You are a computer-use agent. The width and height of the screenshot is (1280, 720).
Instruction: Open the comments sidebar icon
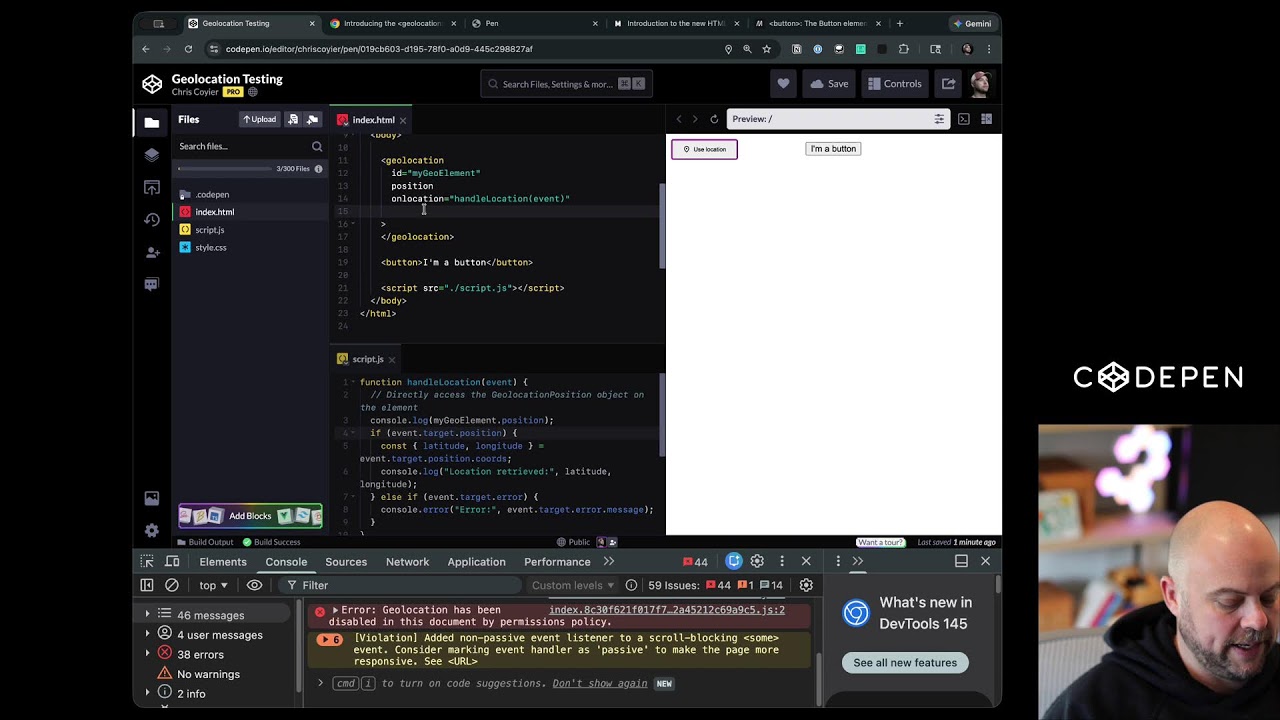151,285
